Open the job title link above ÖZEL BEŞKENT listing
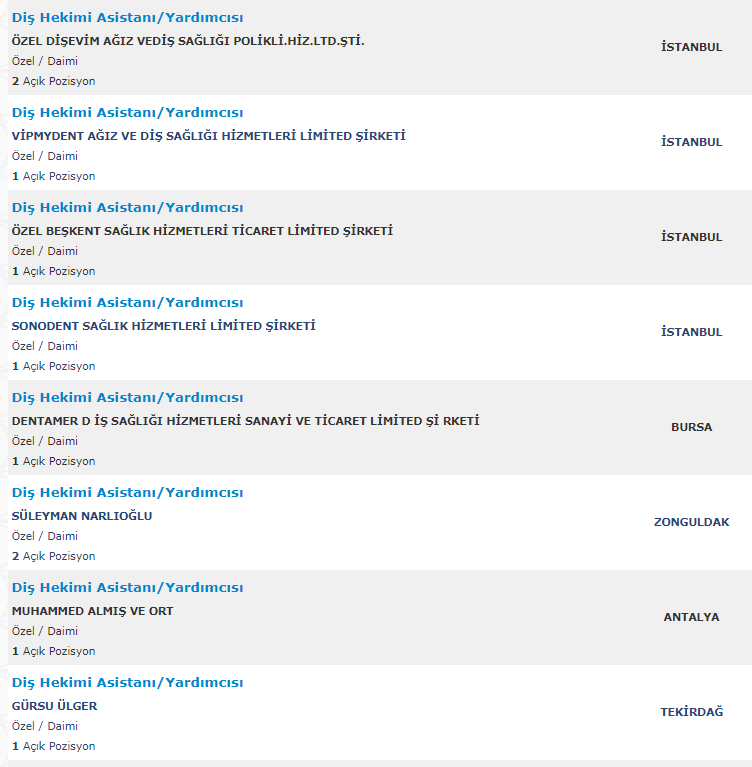Image resolution: width=752 pixels, height=767 pixels. tap(127, 208)
